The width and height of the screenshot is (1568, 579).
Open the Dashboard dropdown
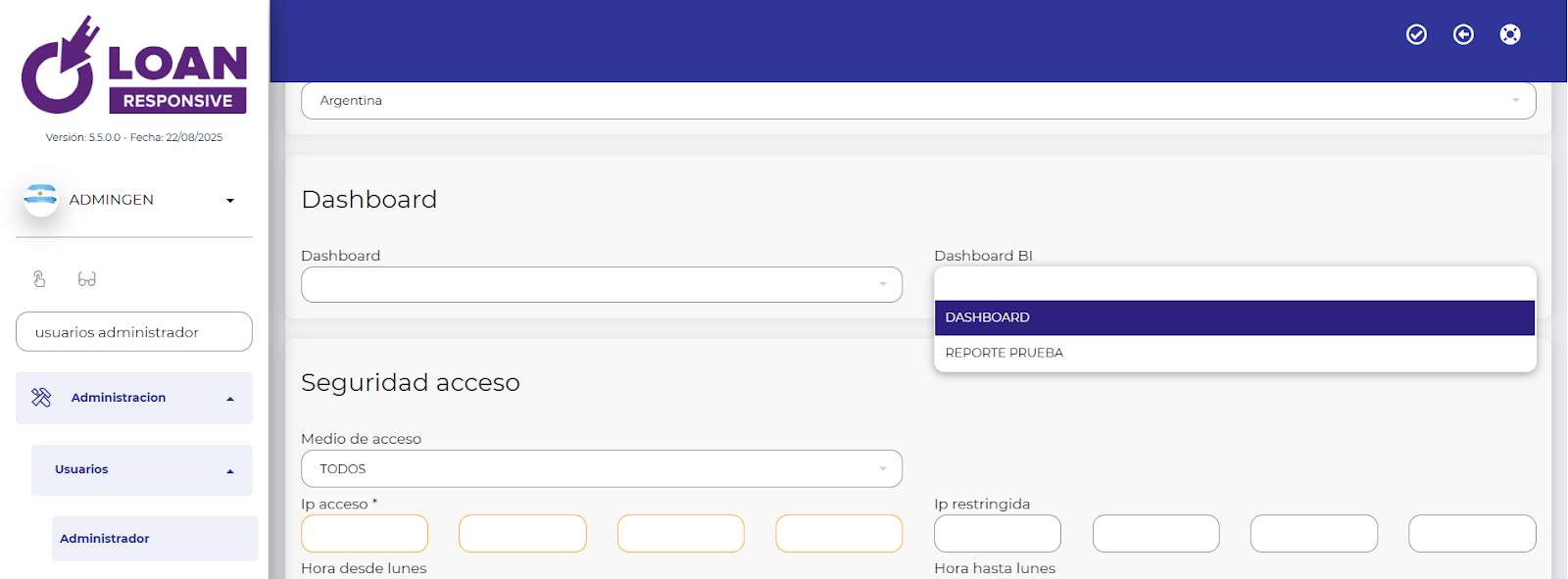pyautogui.click(x=601, y=285)
